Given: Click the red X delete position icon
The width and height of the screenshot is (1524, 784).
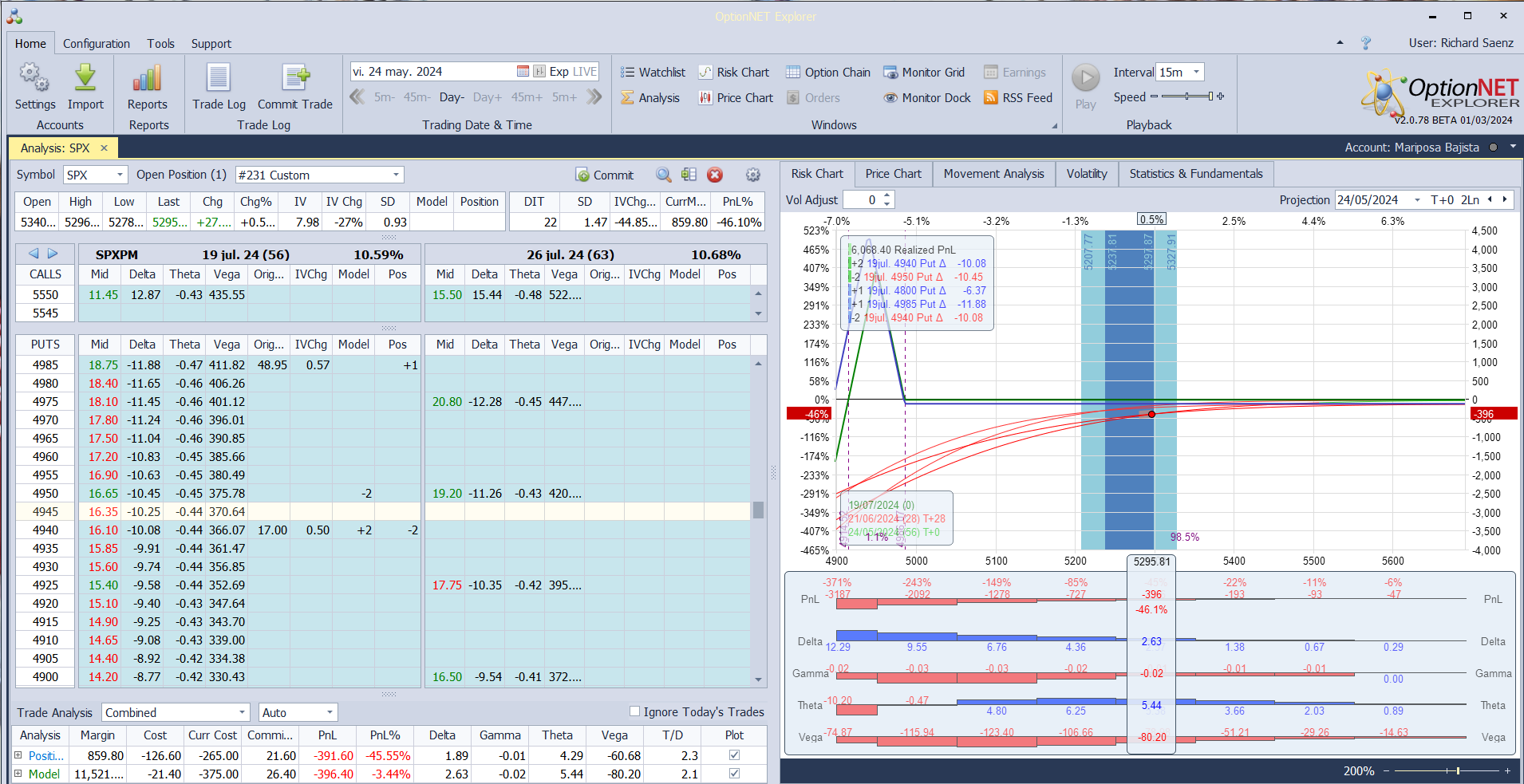Looking at the screenshot, I should 715,175.
